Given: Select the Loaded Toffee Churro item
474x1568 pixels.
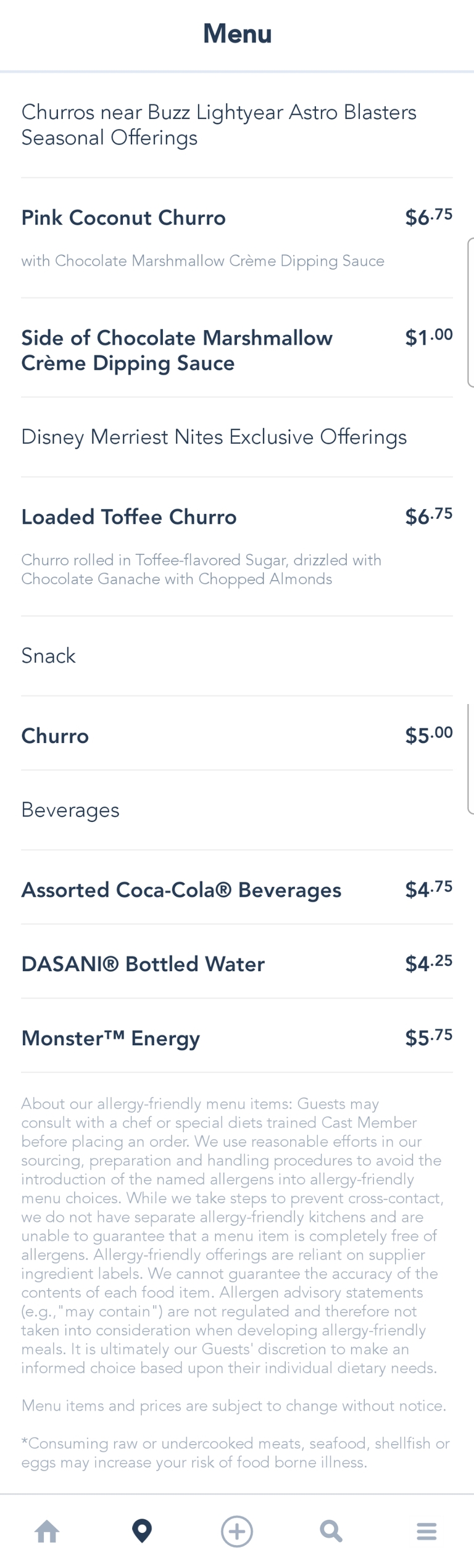Looking at the screenshot, I should point(129,517).
